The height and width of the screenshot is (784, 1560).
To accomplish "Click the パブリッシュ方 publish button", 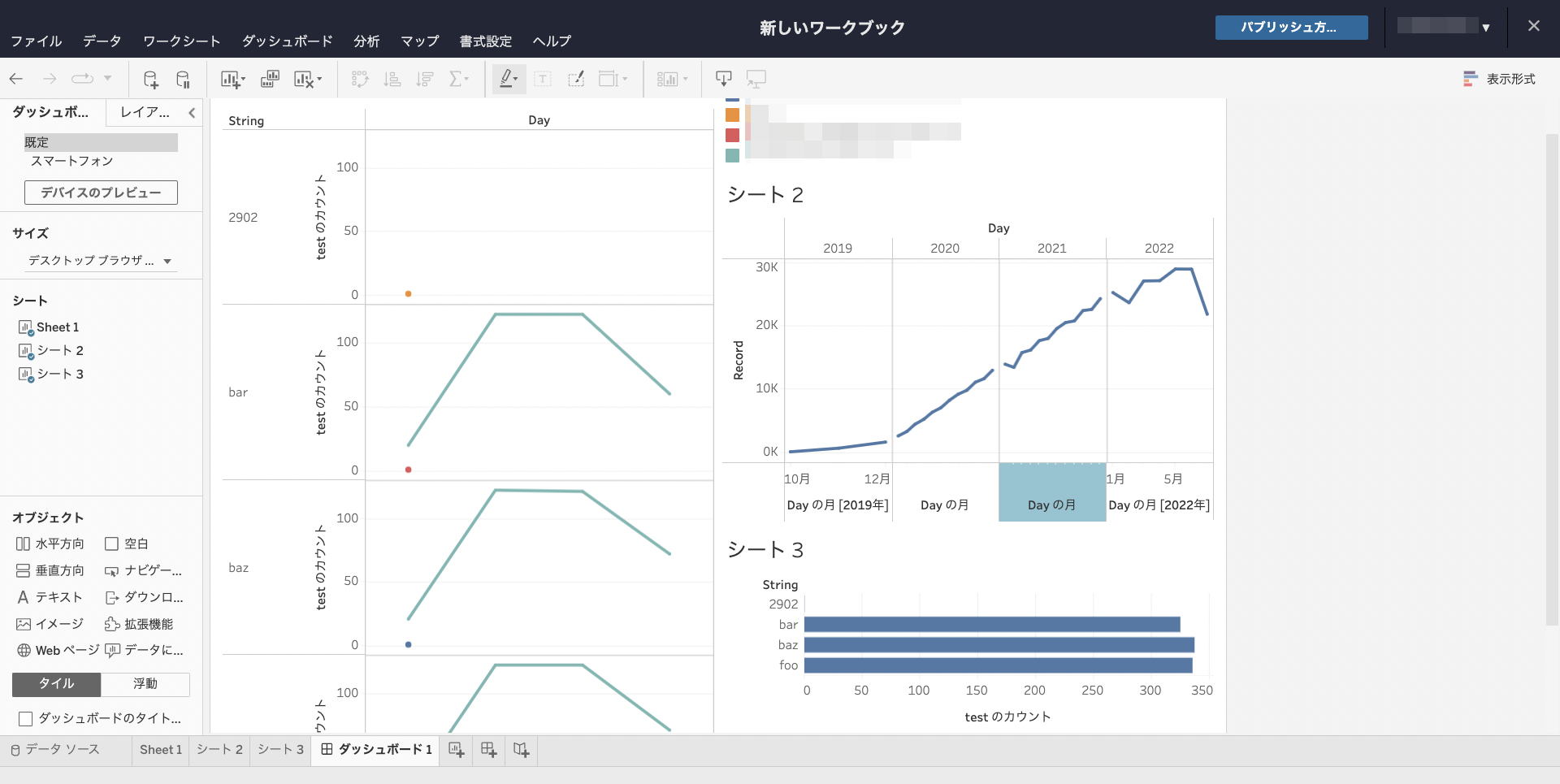I will point(1291,27).
